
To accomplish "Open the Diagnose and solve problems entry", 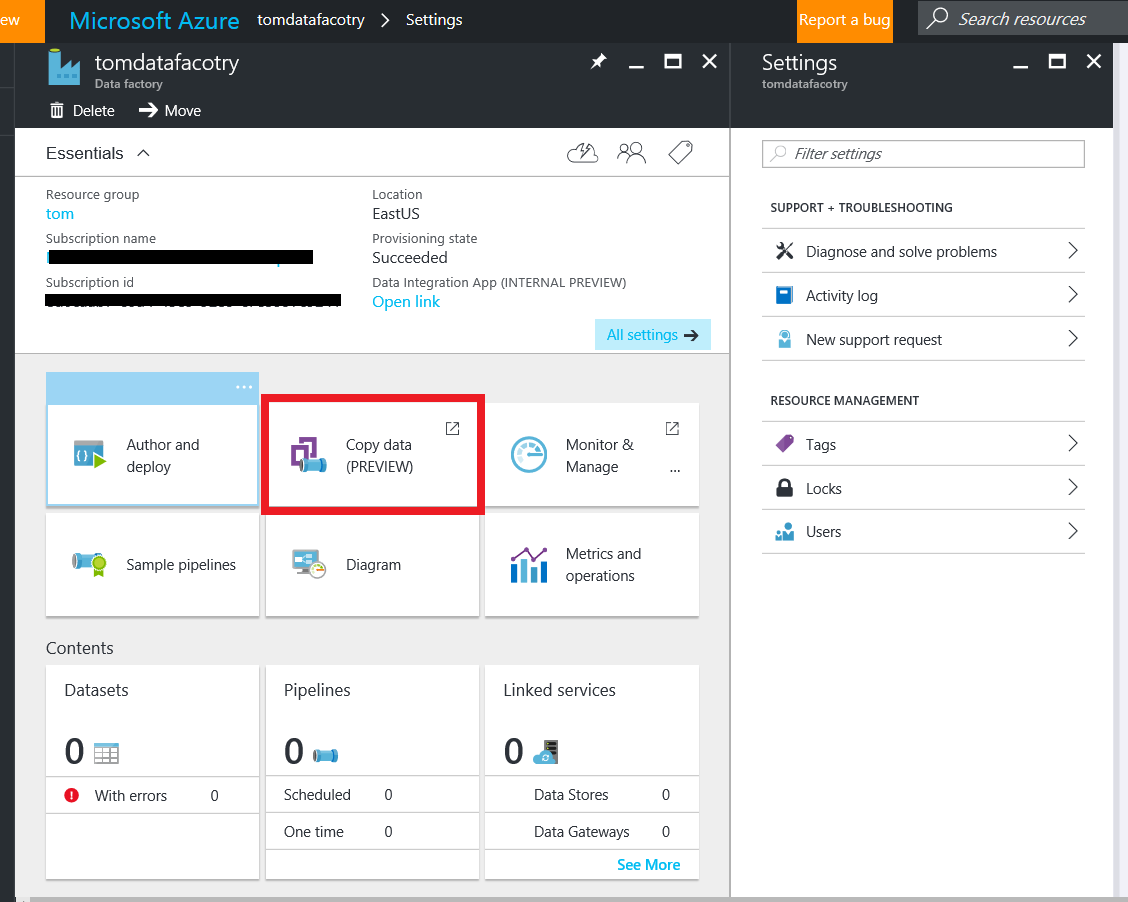I will tap(923, 251).
